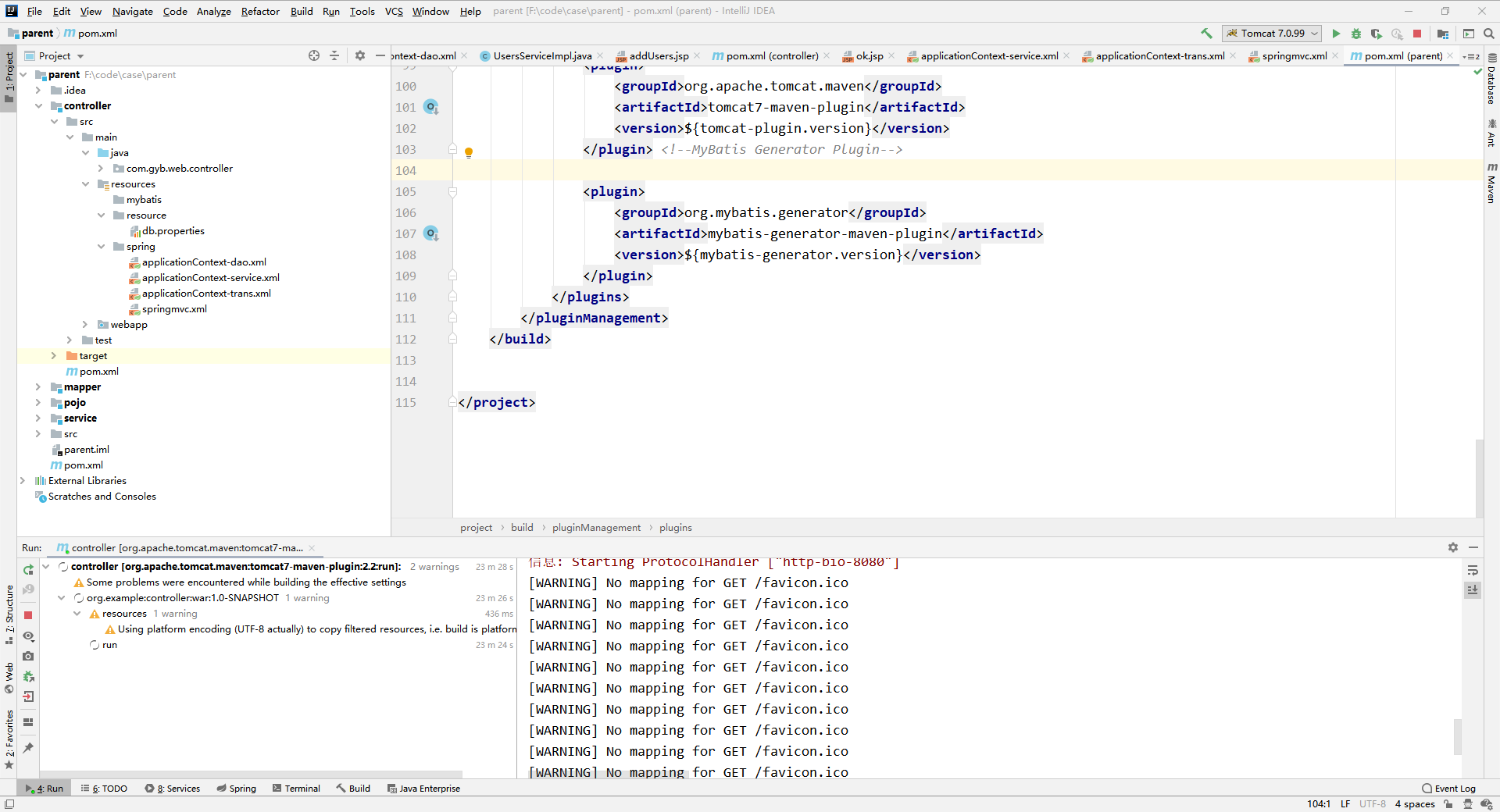Toggle Structure tool window
1500x812 pixels.
9,614
